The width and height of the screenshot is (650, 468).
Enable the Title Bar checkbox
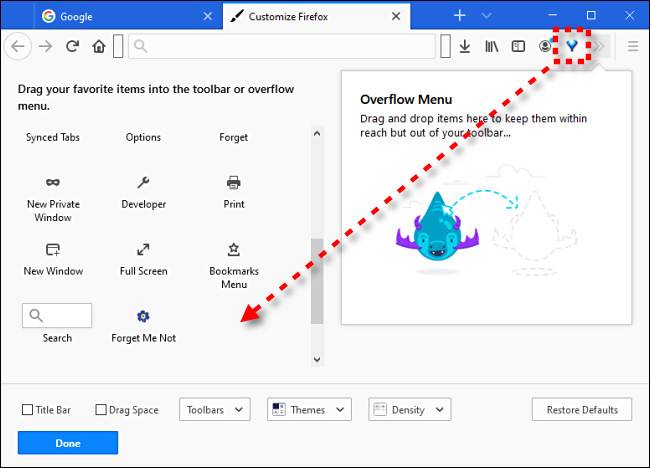tap(28, 410)
